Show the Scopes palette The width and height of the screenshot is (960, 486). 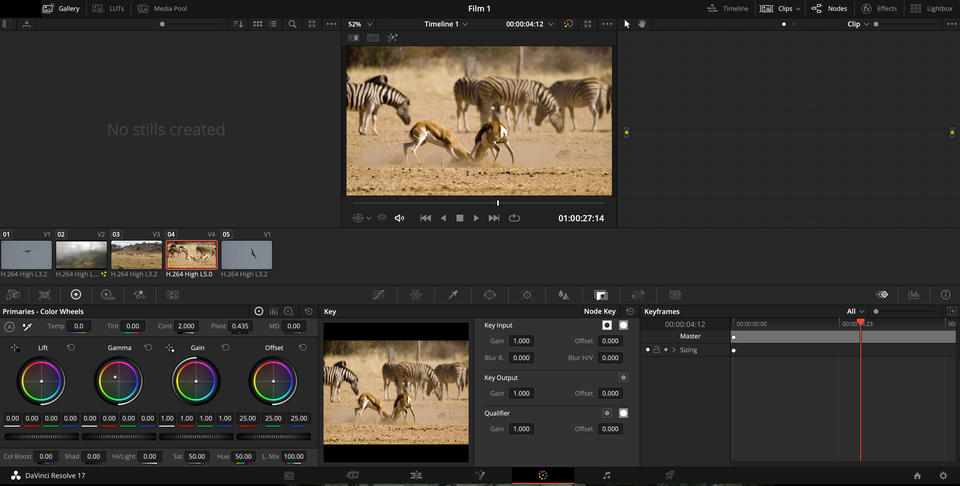913,295
